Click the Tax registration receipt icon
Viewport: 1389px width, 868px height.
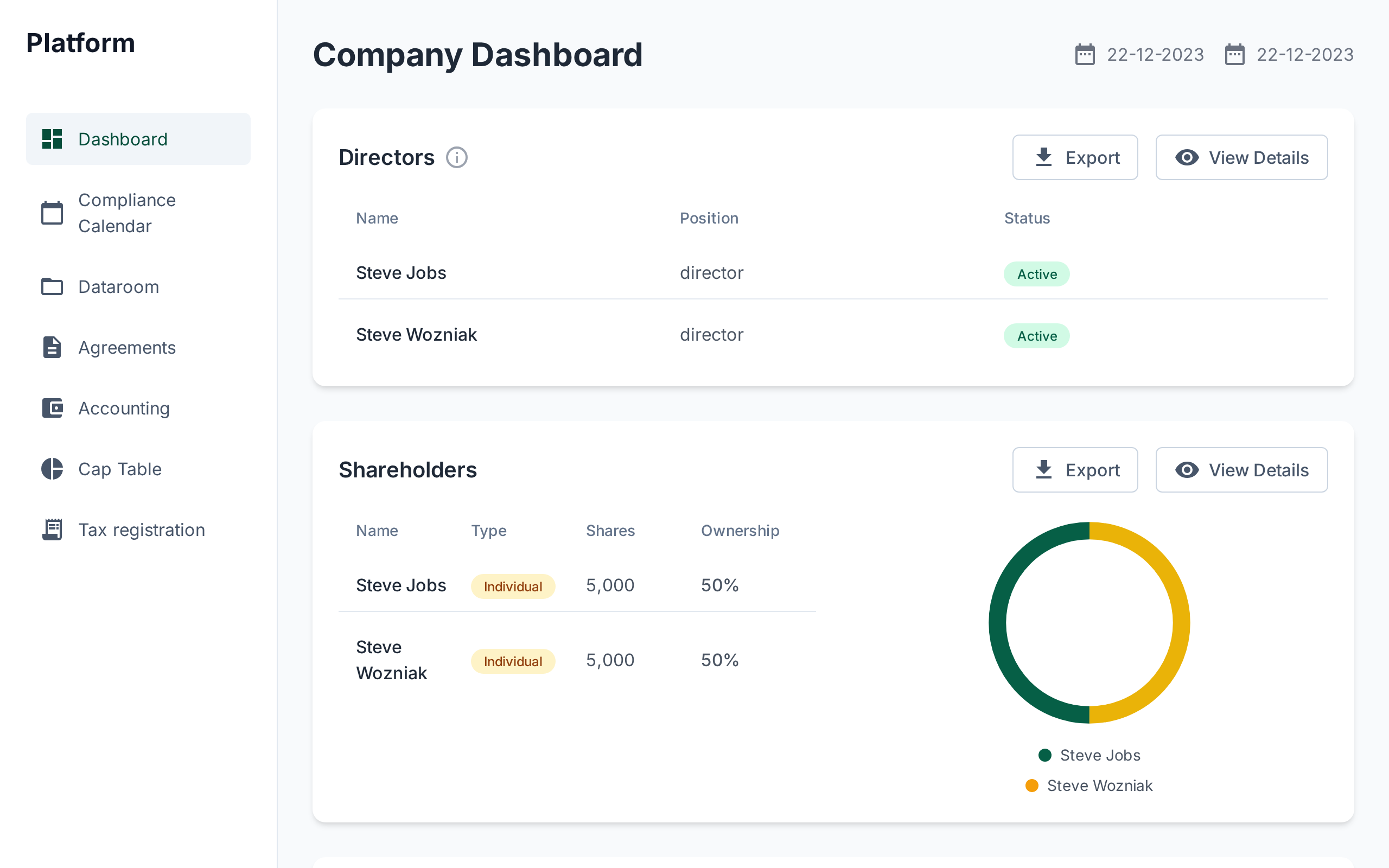pos(52,529)
